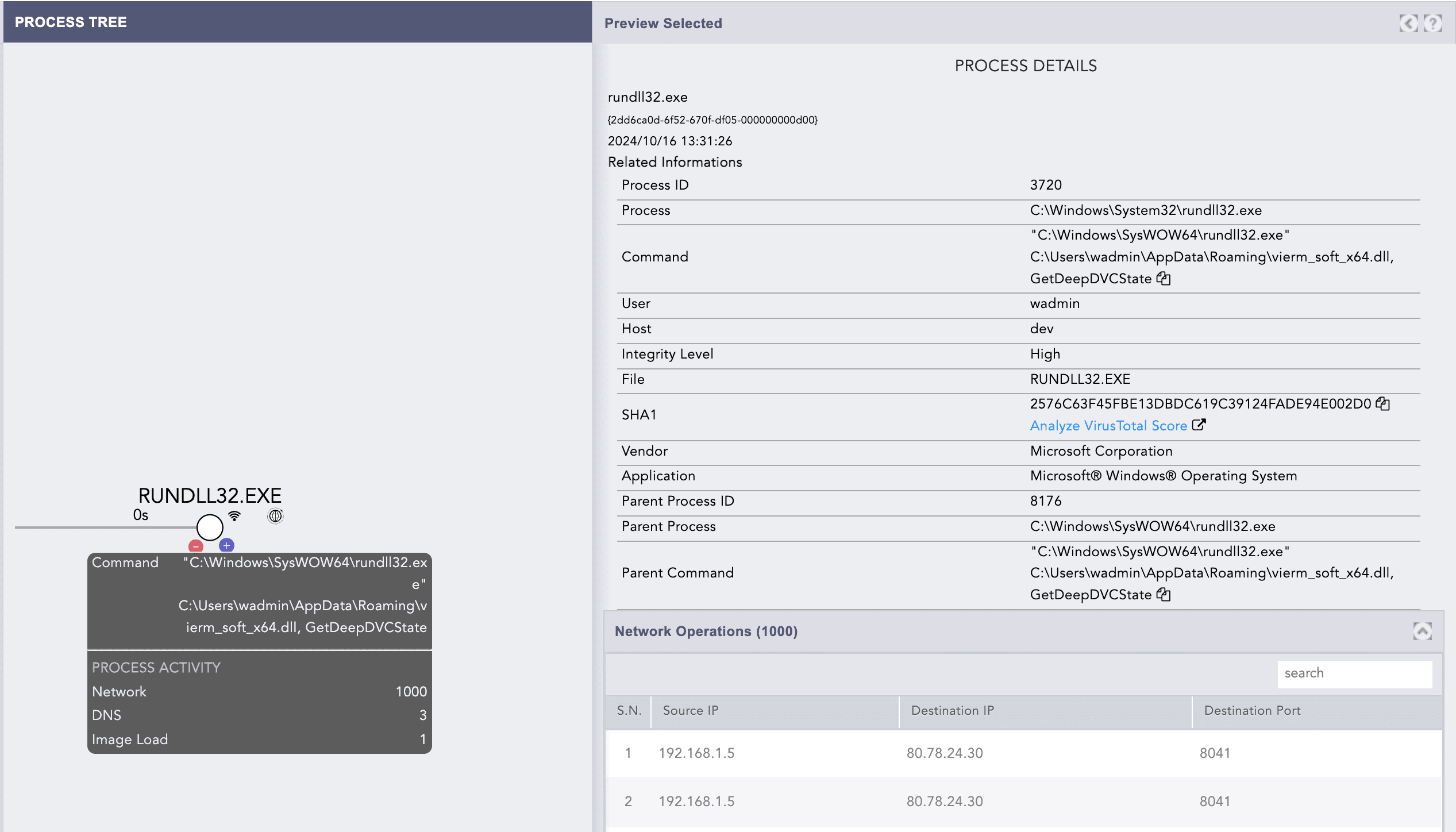The image size is (1456, 832).
Task: Click the Integrity Level value High
Action: point(1045,354)
